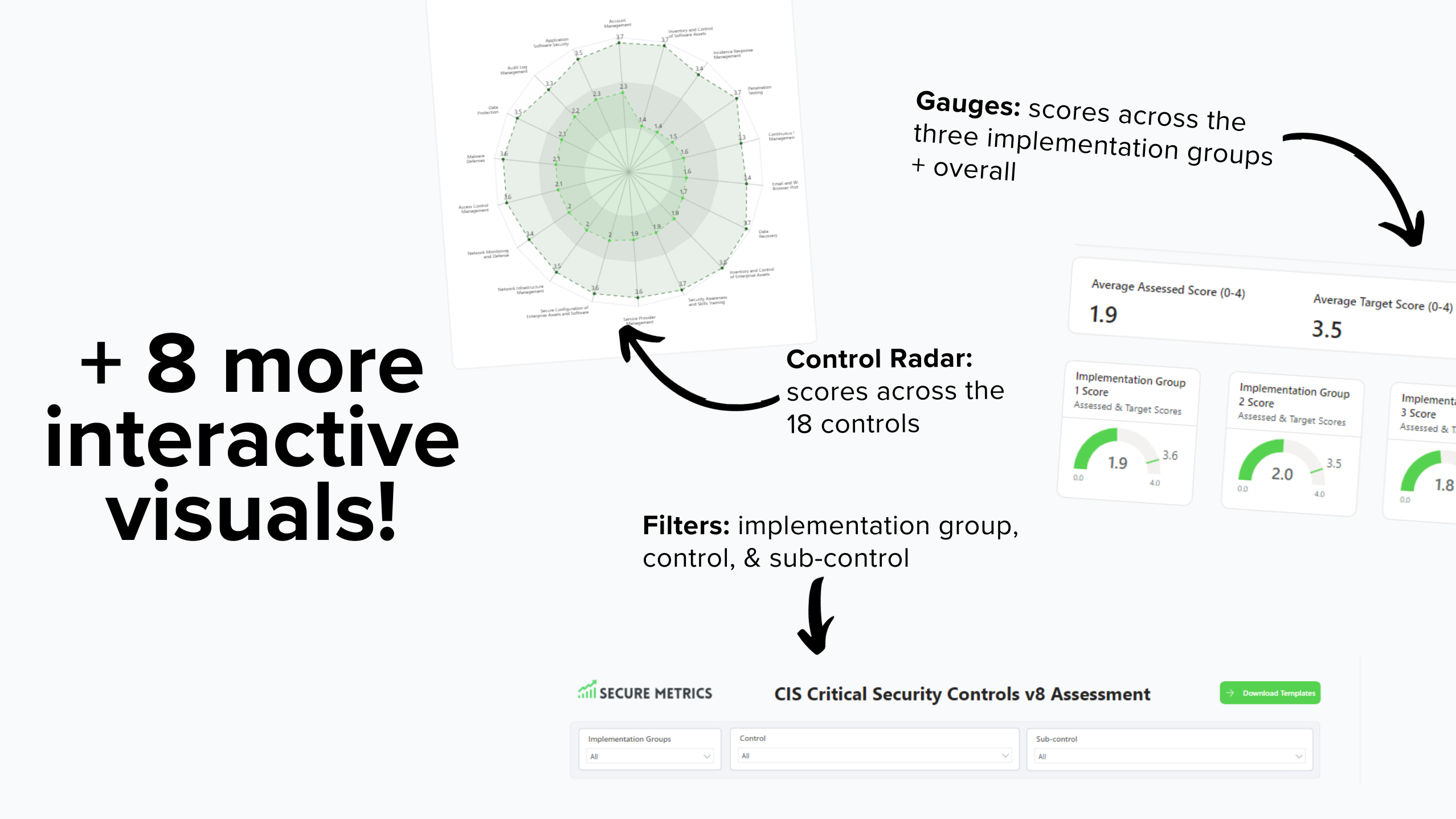Click the curved arrow pointing at gauges
This screenshot has height=819, width=1456.
pos(1379,182)
